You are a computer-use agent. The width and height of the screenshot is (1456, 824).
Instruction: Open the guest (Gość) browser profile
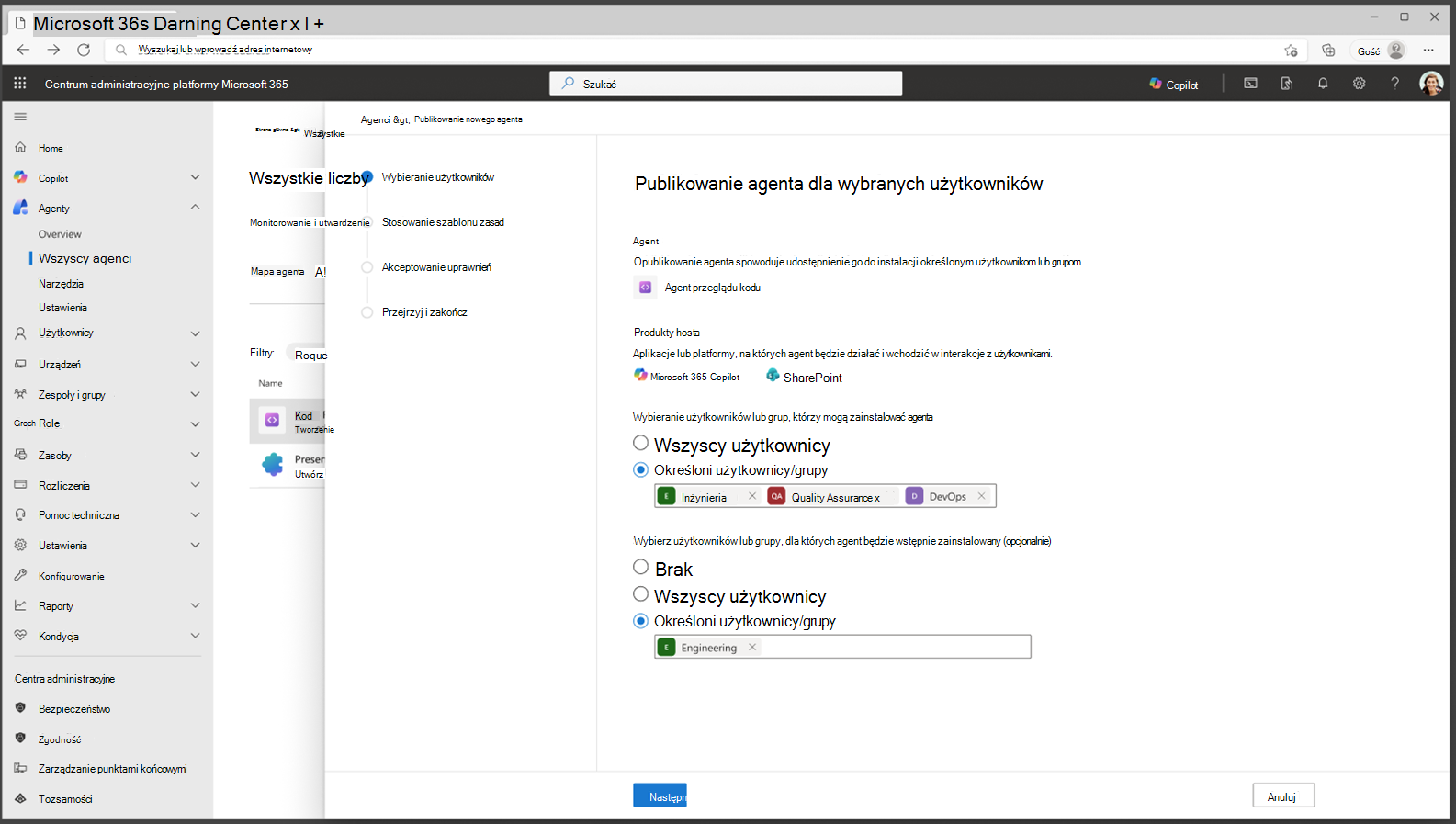coord(1382,51)
